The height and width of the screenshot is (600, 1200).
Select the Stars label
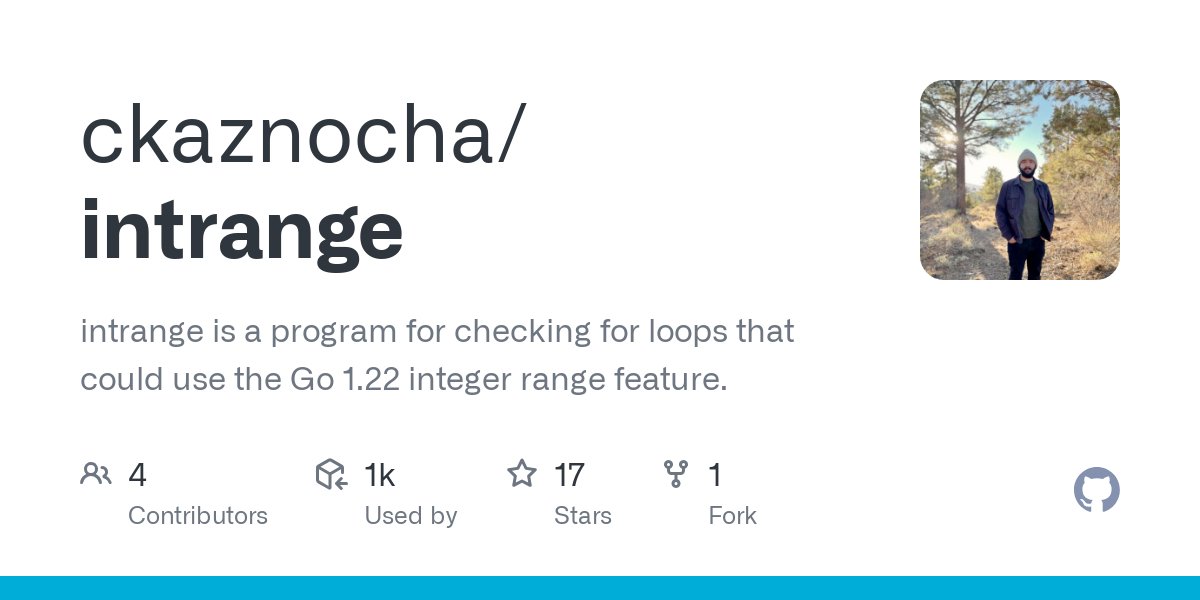583,516
